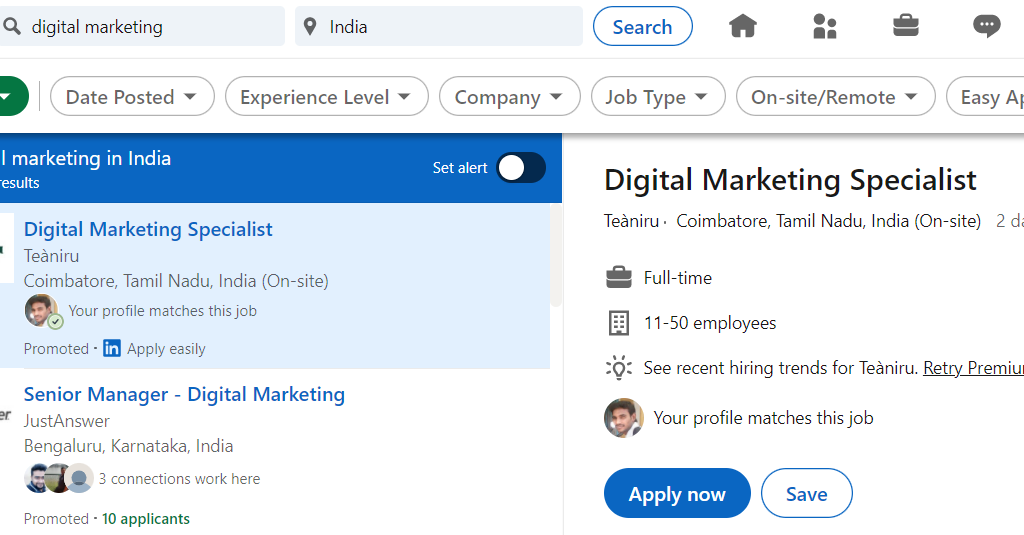
Task: Click the location pin icon
Action: [310, 27]
